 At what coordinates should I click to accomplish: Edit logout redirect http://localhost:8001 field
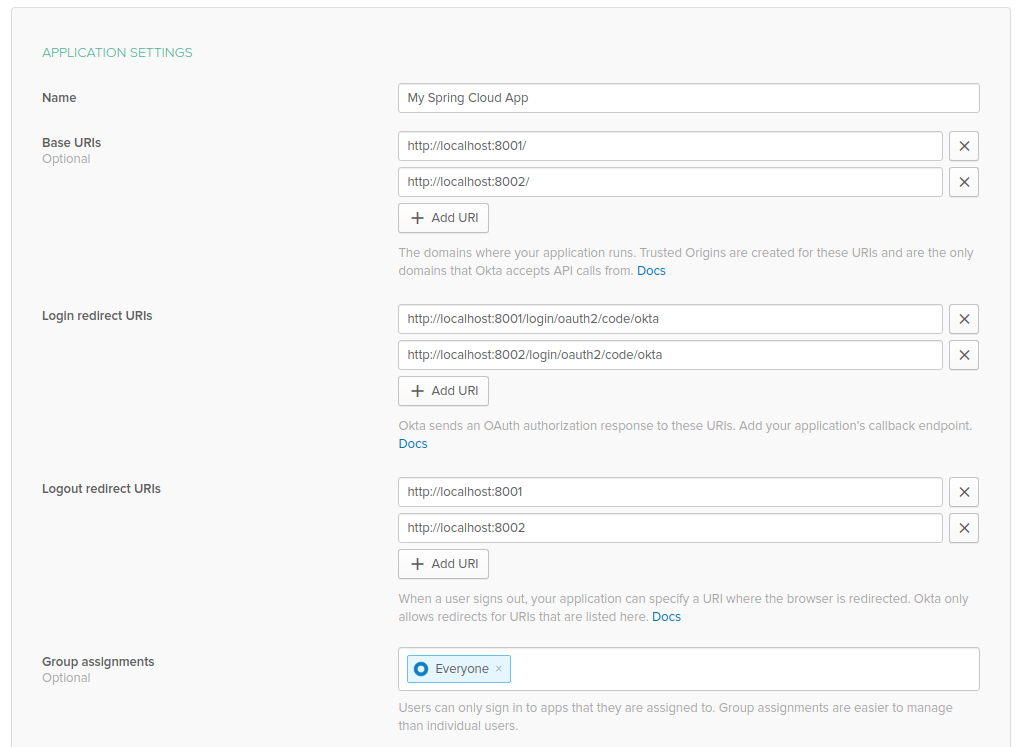(x=671, y=492)
